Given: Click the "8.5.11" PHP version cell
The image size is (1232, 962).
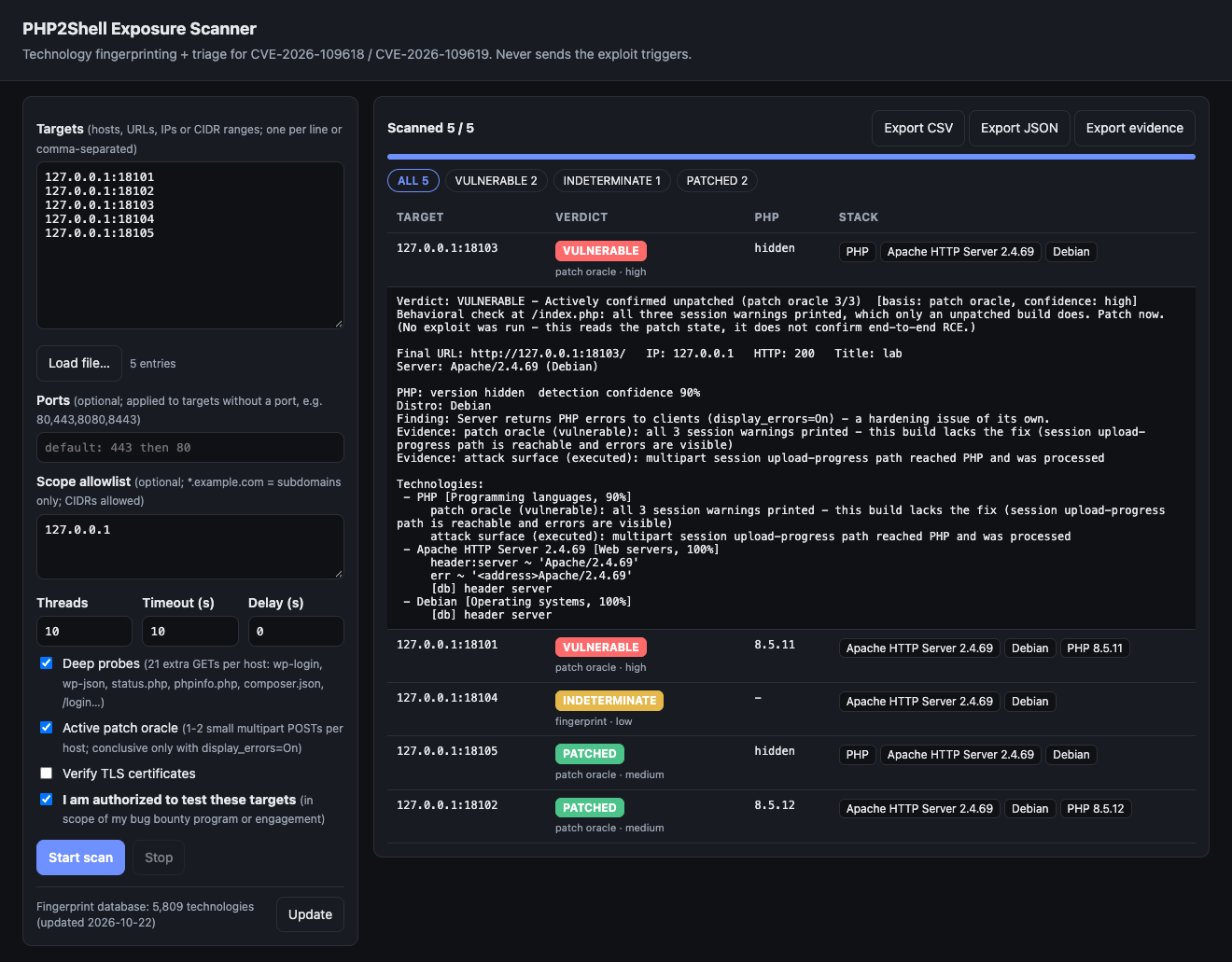Looking at the screenshot, I should pos(775,645).
